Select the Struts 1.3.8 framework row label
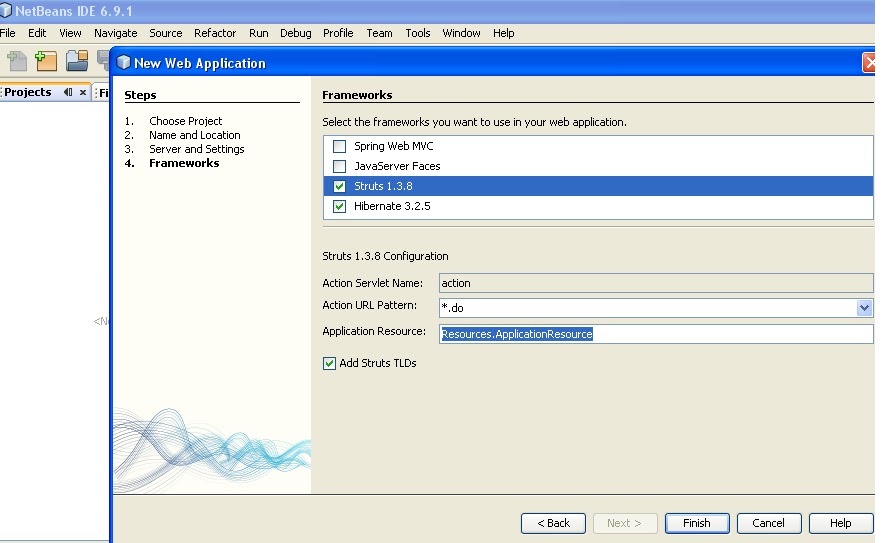Image resolution: width=885 pixels, height=543 pixels. coord(383,186)
